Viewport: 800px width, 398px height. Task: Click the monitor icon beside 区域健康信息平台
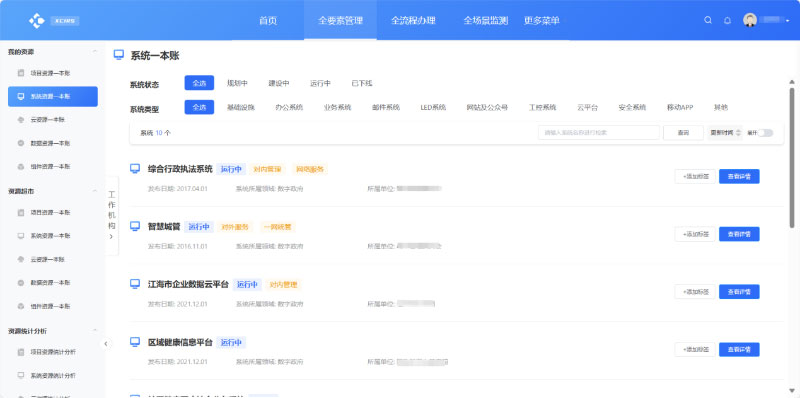(x=135, y=341)
